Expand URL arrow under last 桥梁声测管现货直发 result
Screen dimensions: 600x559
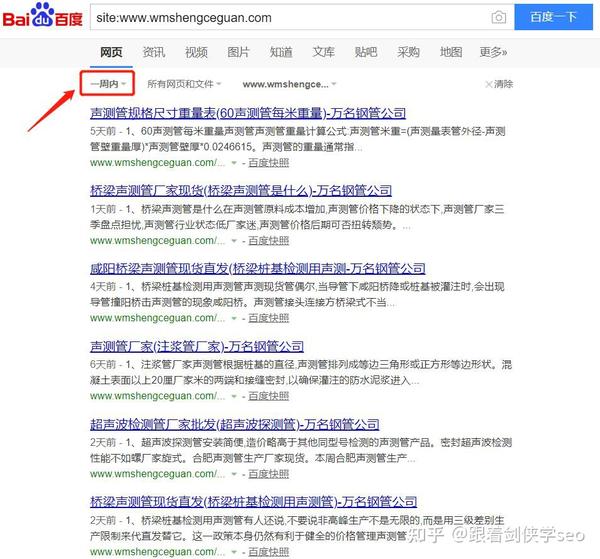(234, 552)
